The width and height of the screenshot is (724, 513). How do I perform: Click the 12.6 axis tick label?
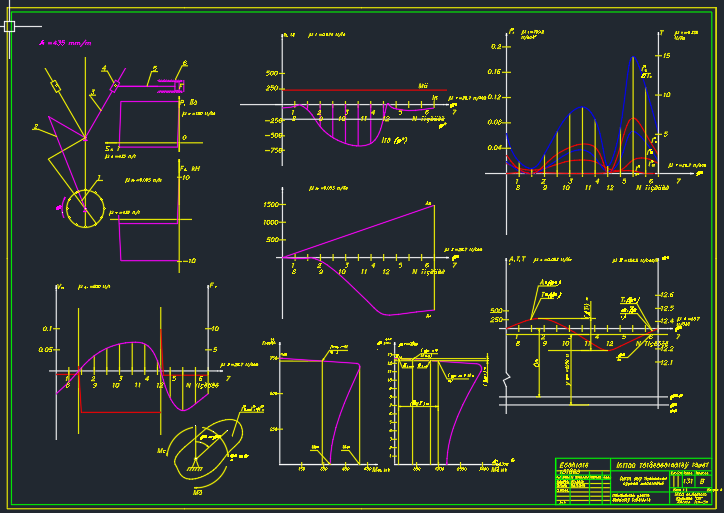pyautogui.click(x=667, y=295)
